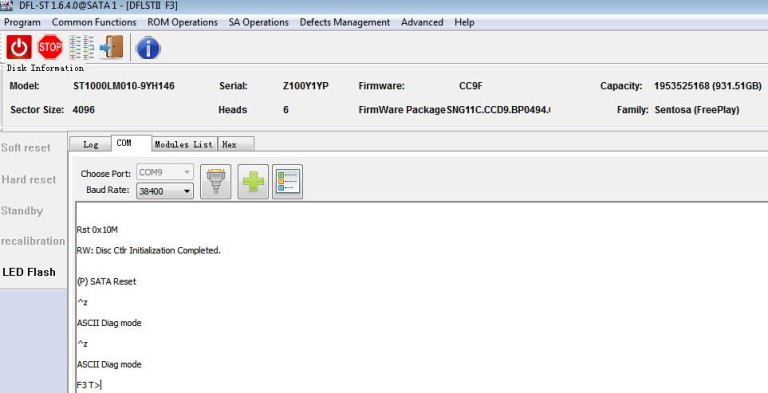Open the blue info icon
Image resolution: width=768 pixels, height=393 pixels.
pyautogui.click(x=148, y=48)
